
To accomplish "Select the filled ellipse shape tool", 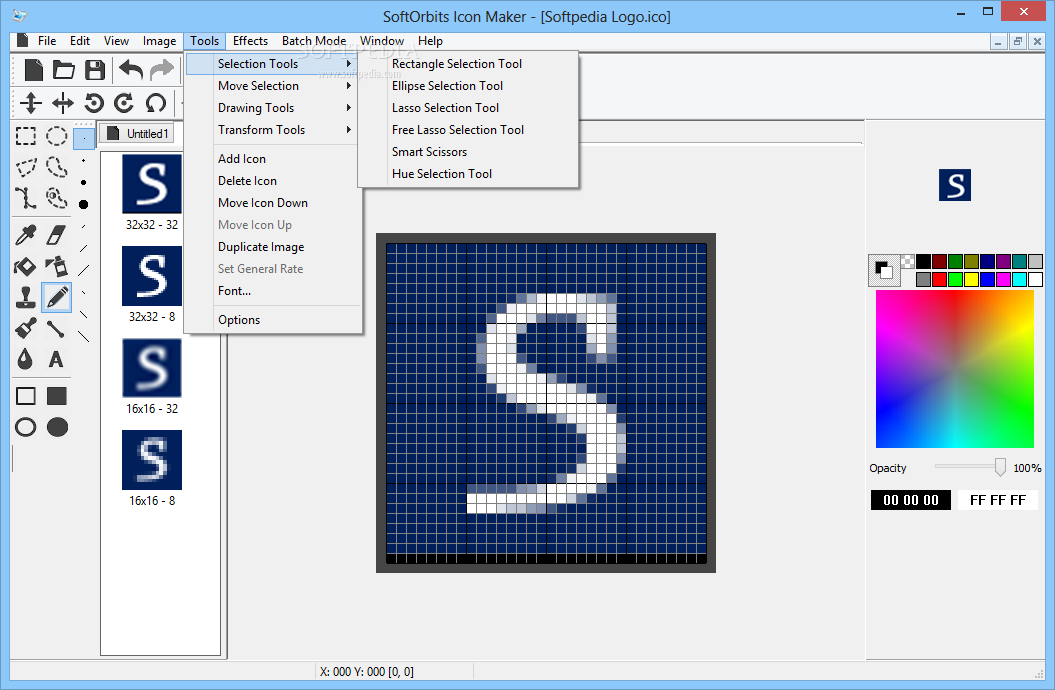I will click(x=57, y=427).
